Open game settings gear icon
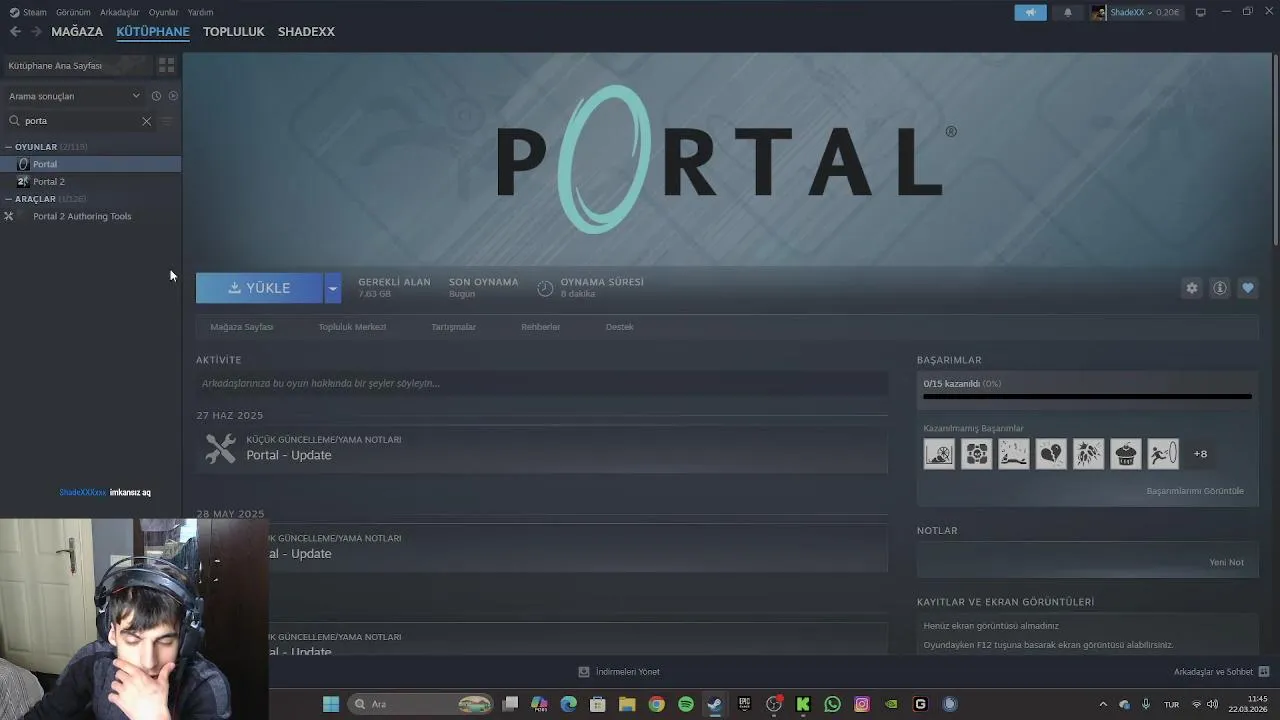This screenshot has height=720, width=1280. pyautogui.click(x=1191, y=288)
